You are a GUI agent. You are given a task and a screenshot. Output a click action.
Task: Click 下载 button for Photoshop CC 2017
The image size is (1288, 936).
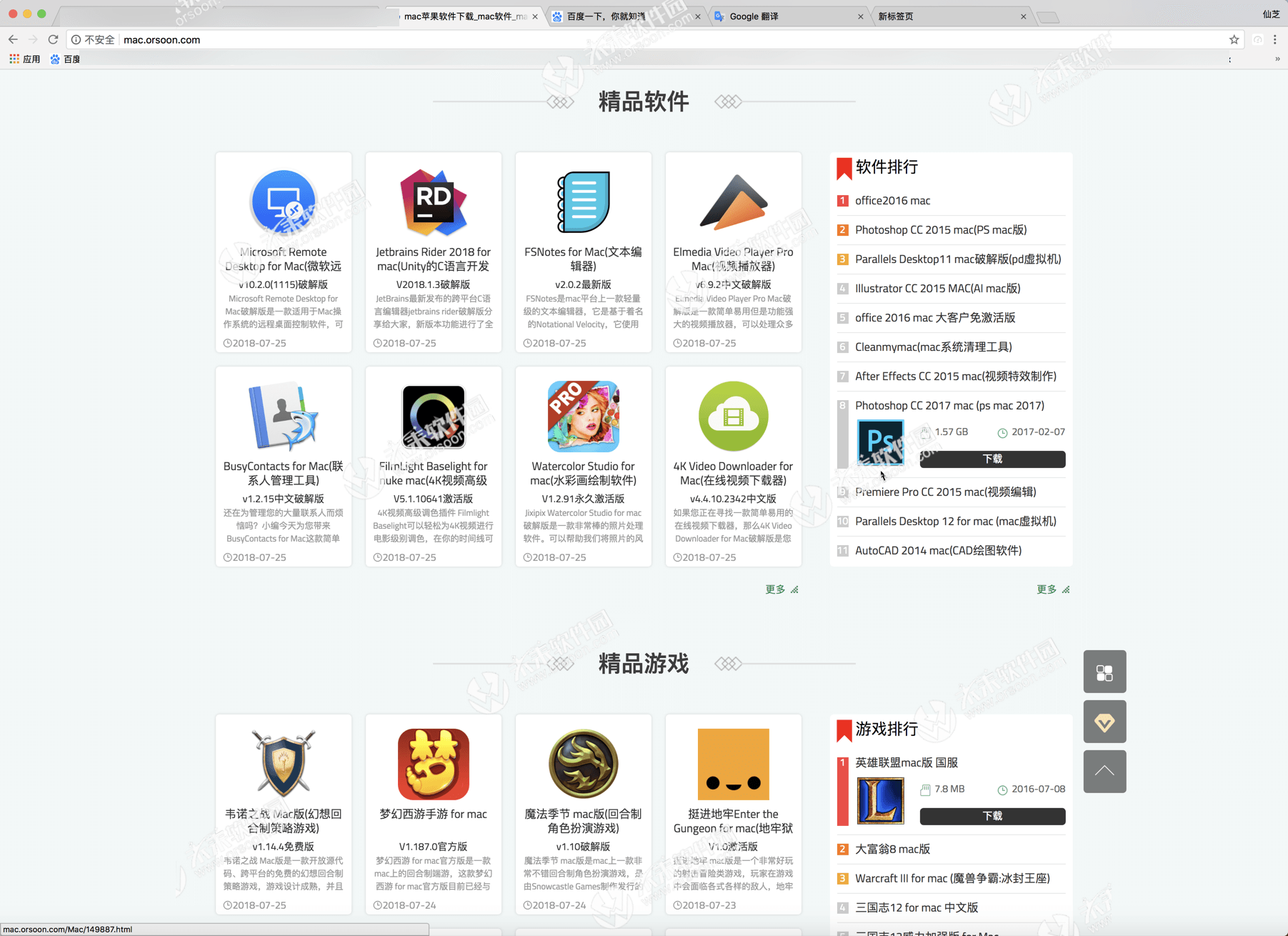[x=992, y=459]
